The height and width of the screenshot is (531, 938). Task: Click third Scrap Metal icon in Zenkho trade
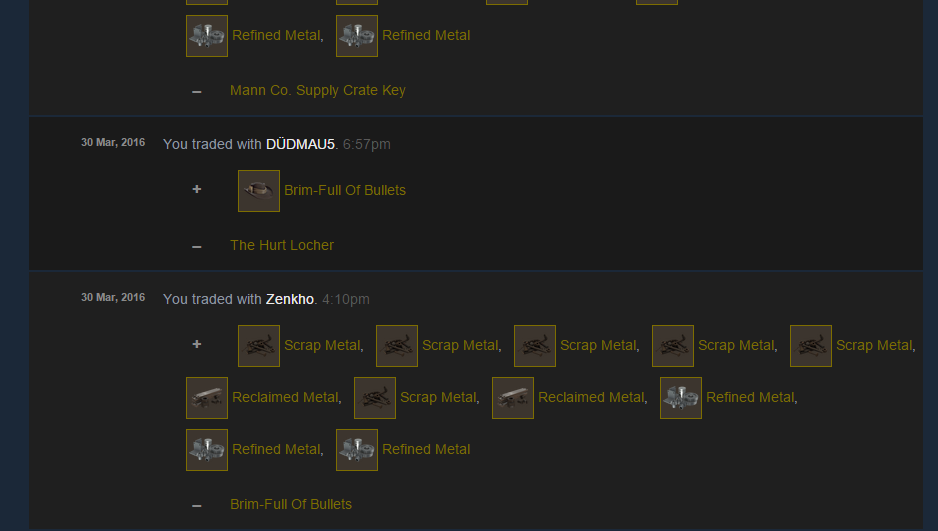click(535, 346)
